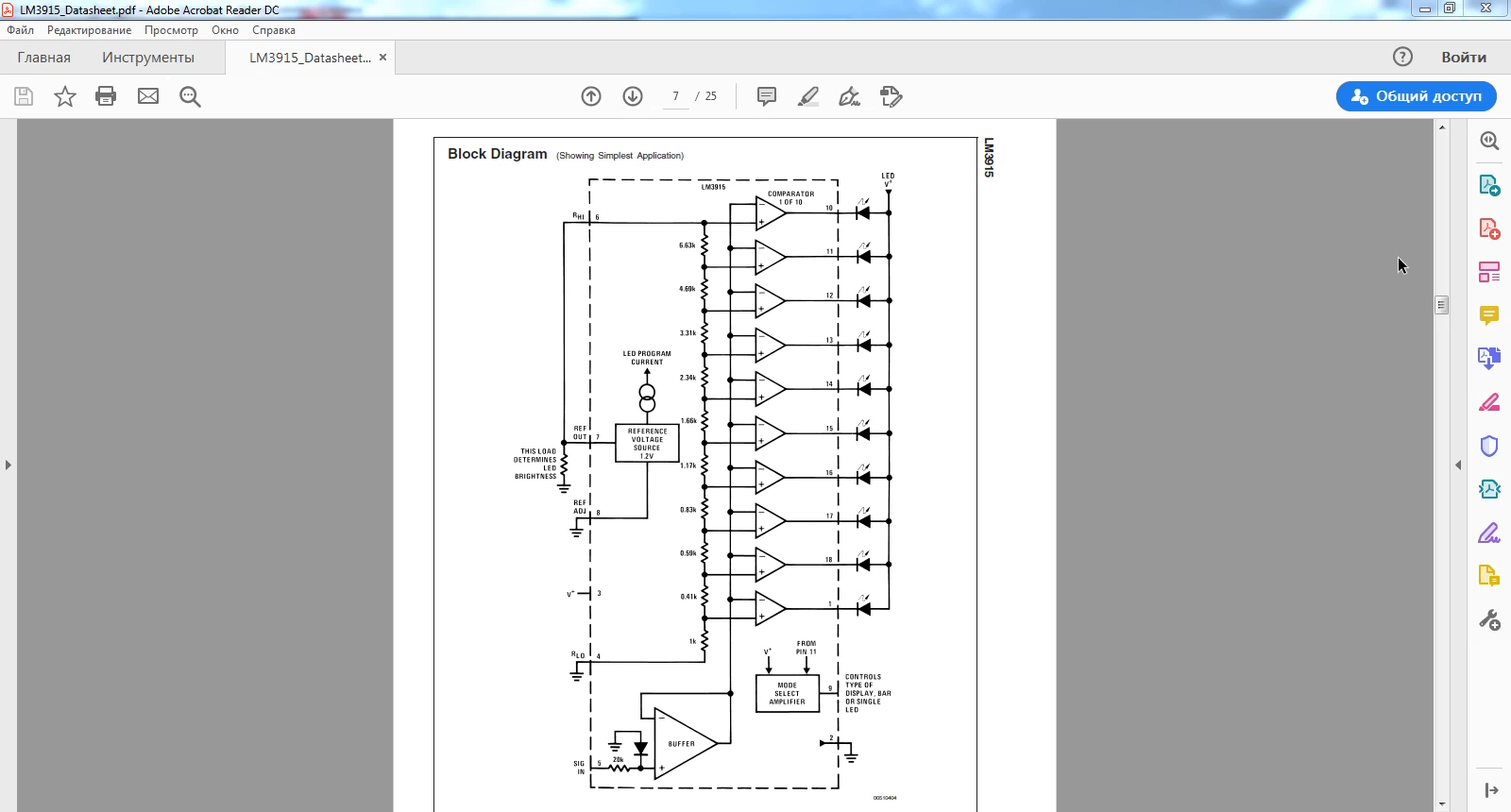Click the LED PROGRAM CURRENT label
The height and width of the screenshot is (812, 1511).
(647, 358)
